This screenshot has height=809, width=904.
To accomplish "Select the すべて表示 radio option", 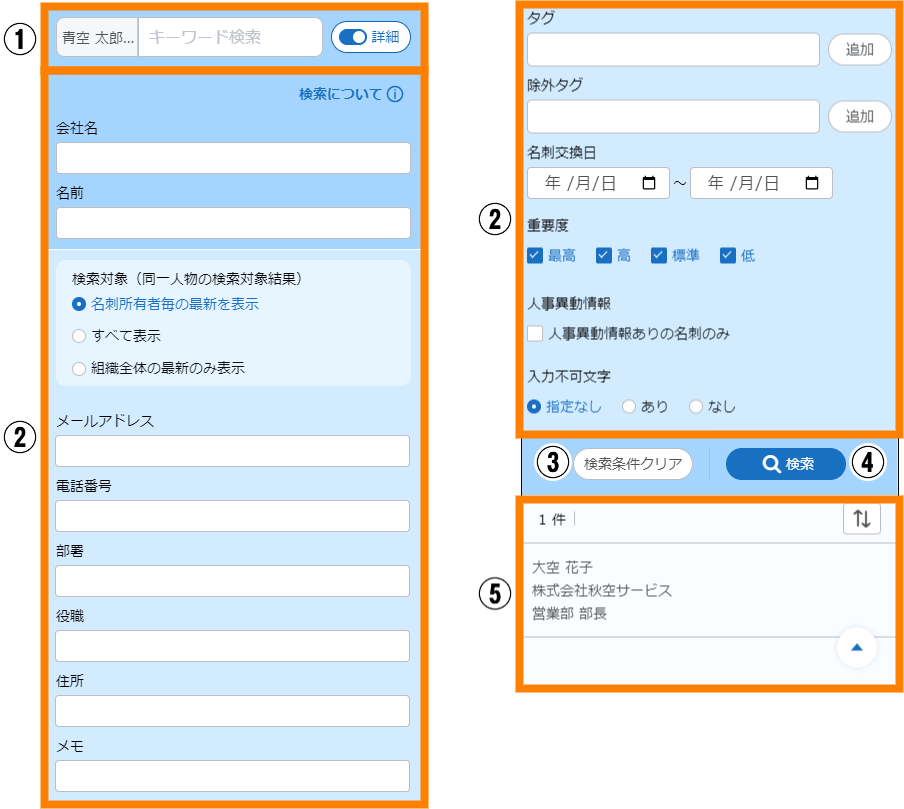I will [80, 336].
